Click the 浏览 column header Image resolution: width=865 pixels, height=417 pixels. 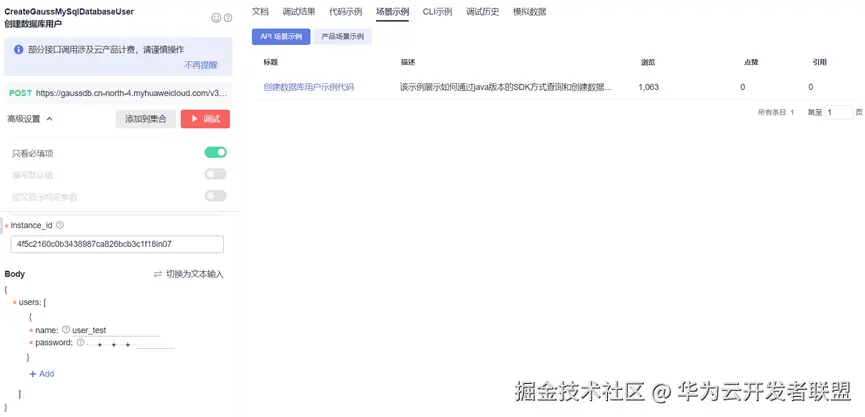(648, 63)
